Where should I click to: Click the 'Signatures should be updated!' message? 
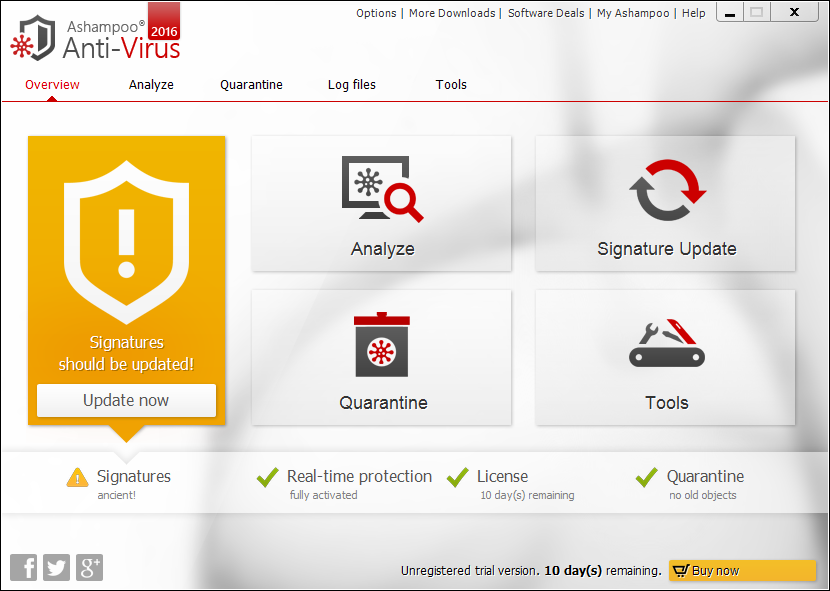click(127, 353)
